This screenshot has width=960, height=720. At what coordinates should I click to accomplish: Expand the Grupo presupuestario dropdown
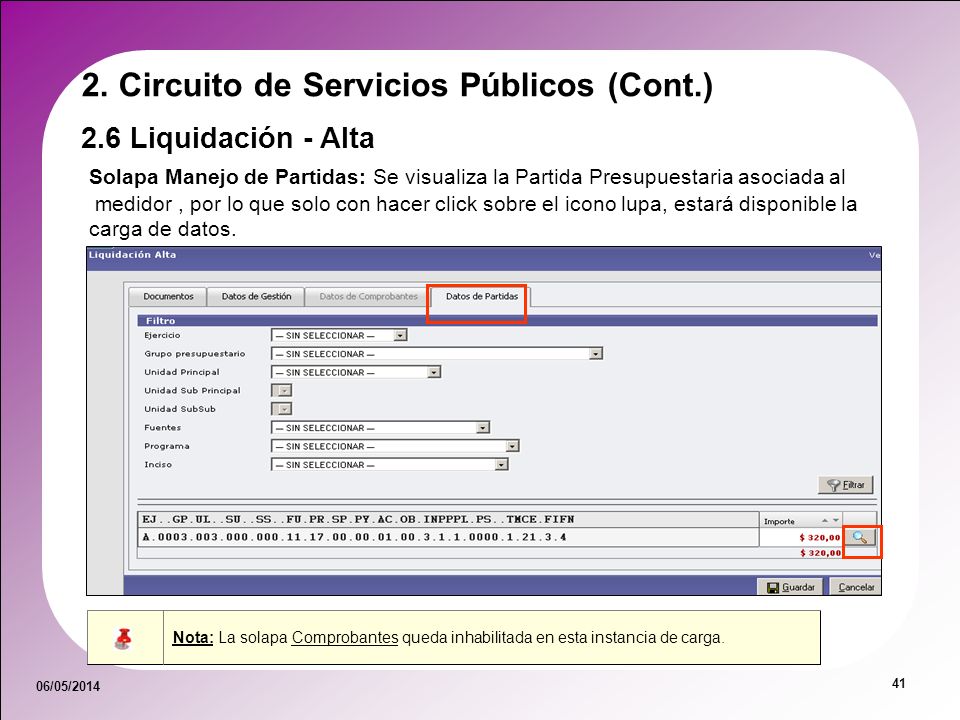point(437,354)
